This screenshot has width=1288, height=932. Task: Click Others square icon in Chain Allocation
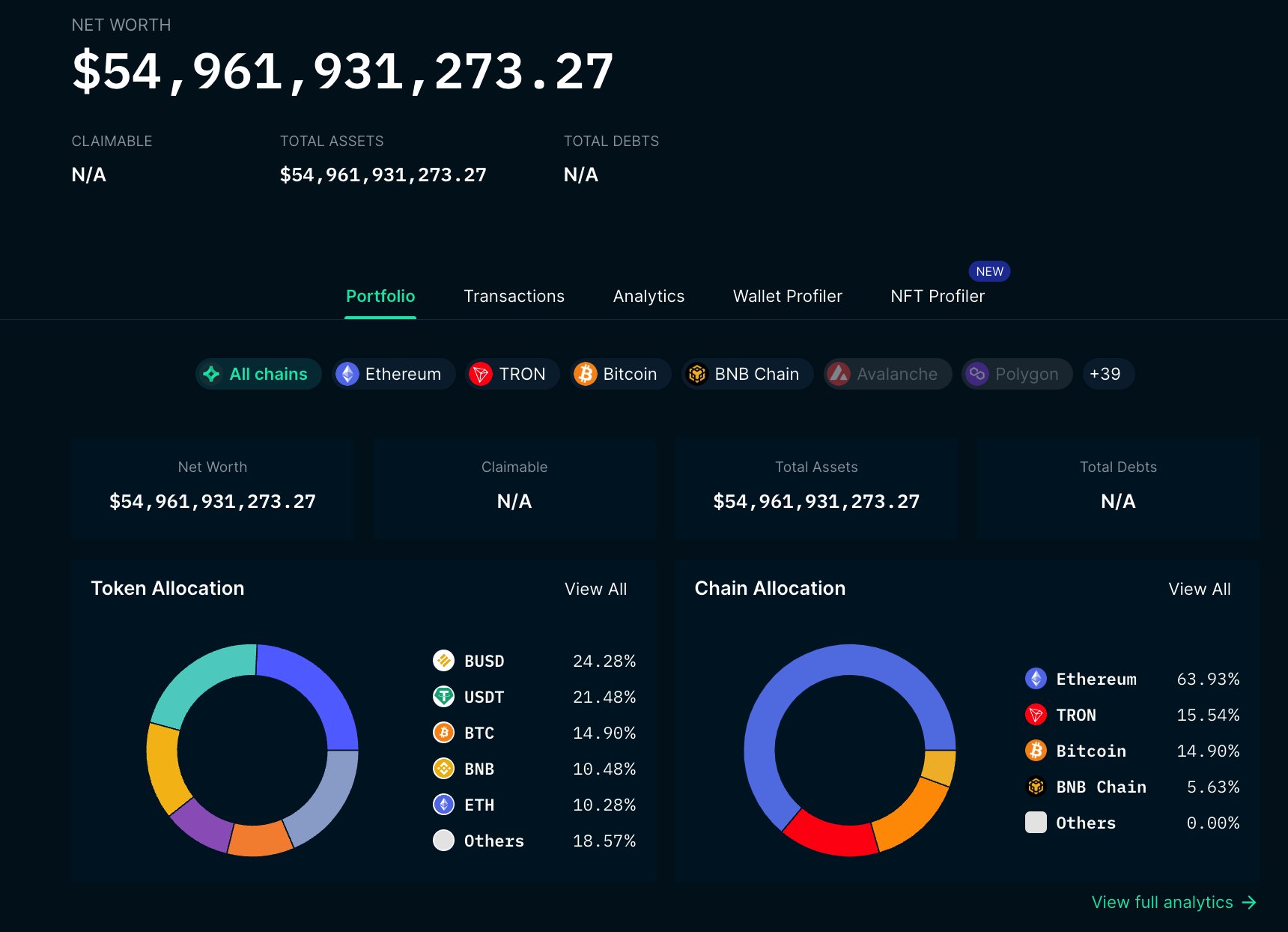[1036, 823]
